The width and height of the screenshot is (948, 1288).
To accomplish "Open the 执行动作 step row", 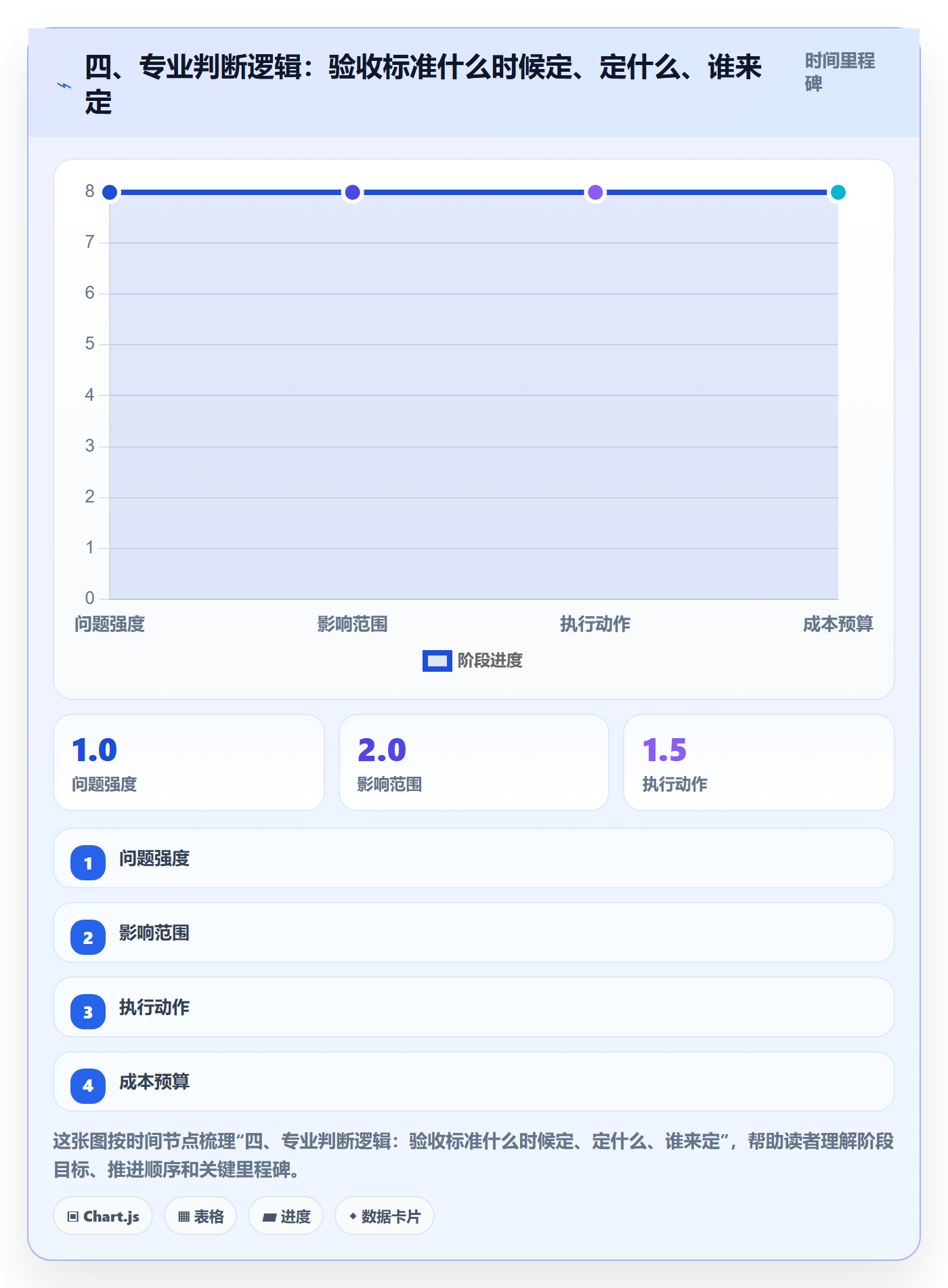I will pyautogui.click(x=474, y=1007).
